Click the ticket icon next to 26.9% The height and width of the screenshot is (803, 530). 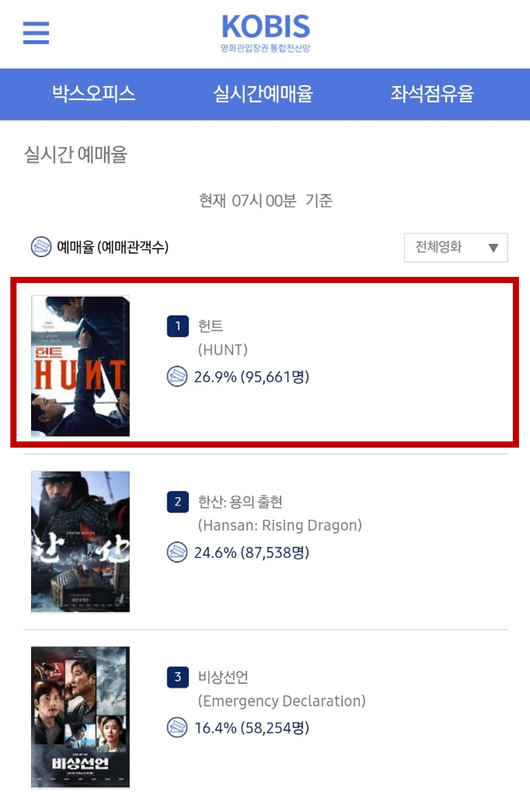click(x=177, y=377)
